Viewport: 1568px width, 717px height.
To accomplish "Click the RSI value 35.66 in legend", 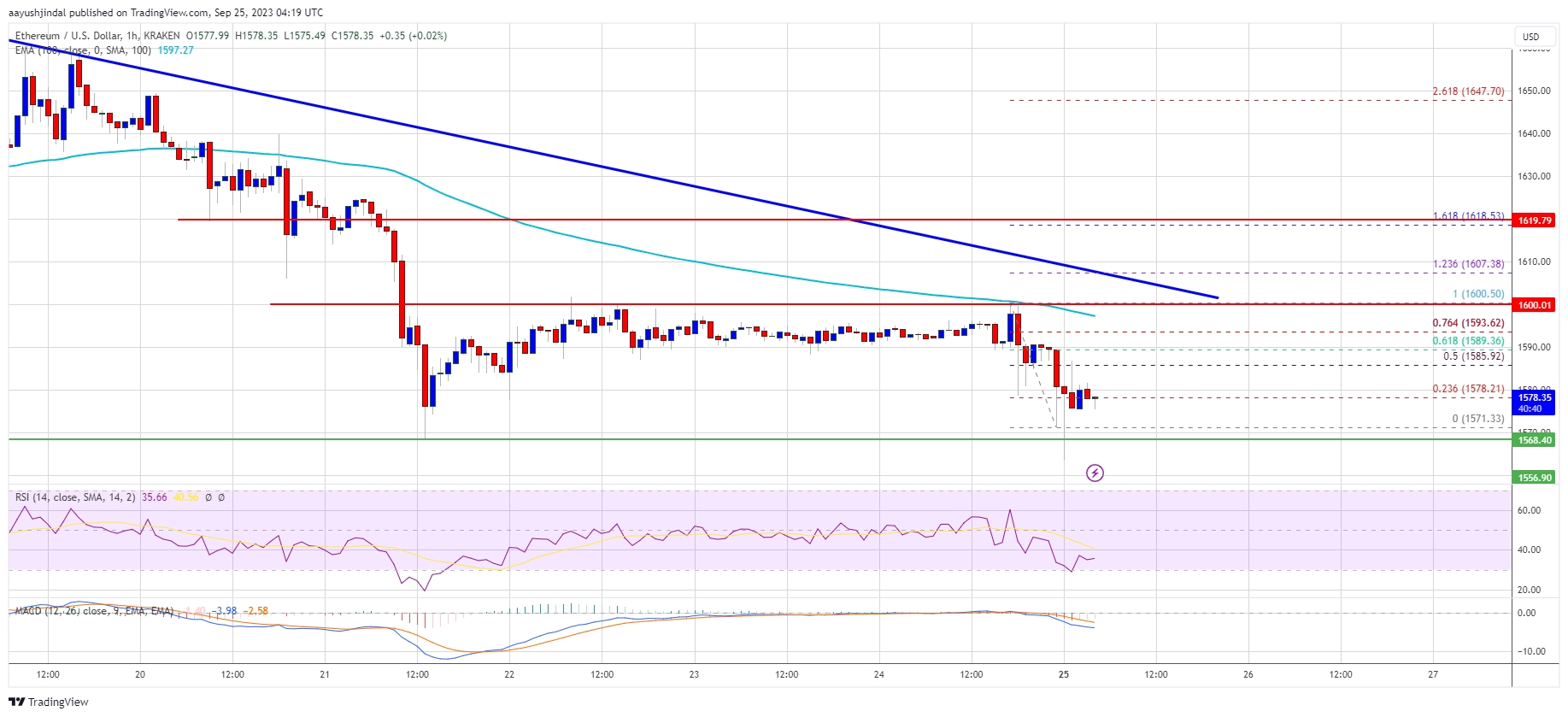I will (155, 497).
